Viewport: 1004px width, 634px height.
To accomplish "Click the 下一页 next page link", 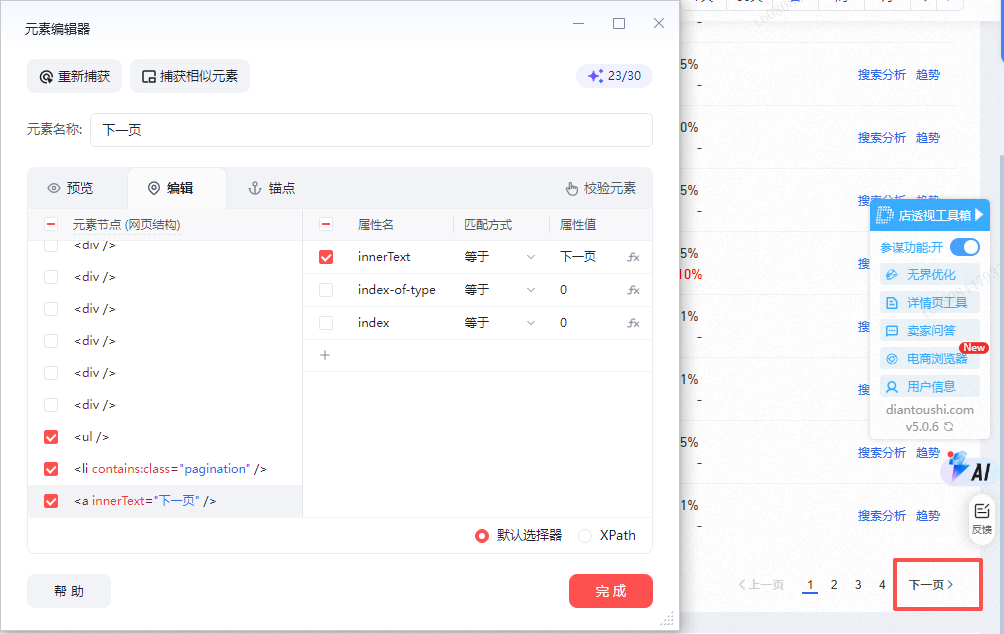I will coord(932,585).
